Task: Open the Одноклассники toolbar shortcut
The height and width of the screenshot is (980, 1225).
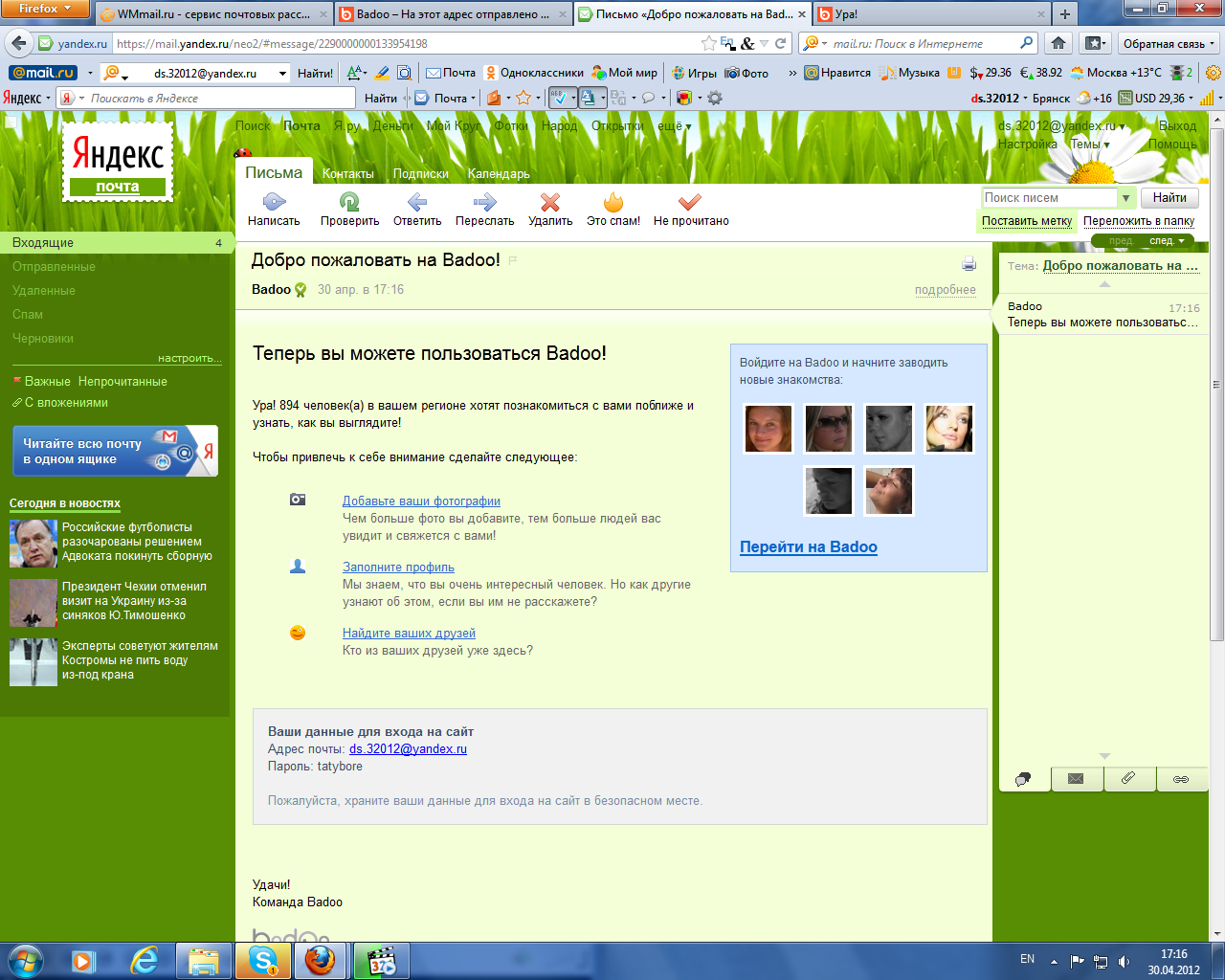Action: tap(534, 73)
